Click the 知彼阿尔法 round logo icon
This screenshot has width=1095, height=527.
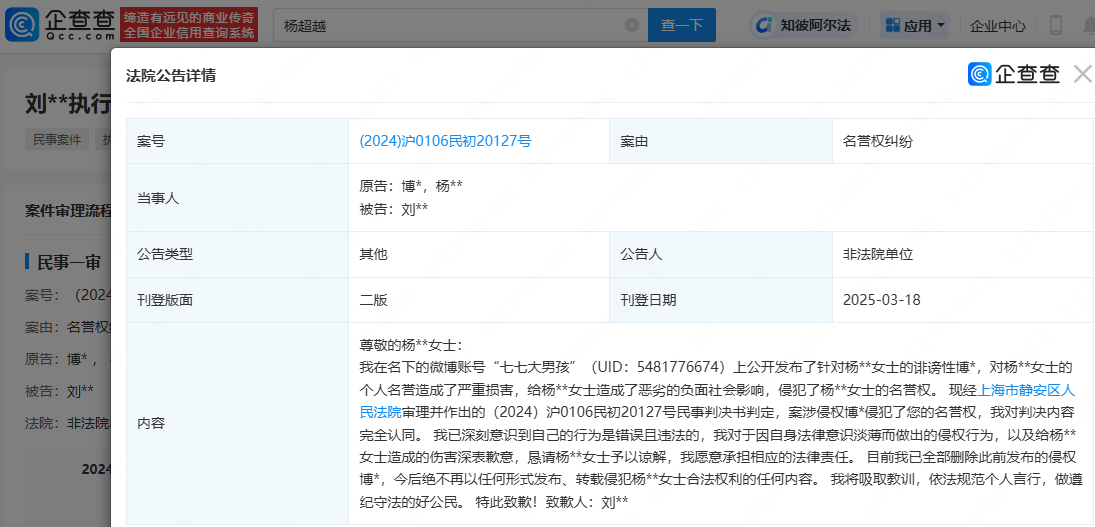[765, 26]
